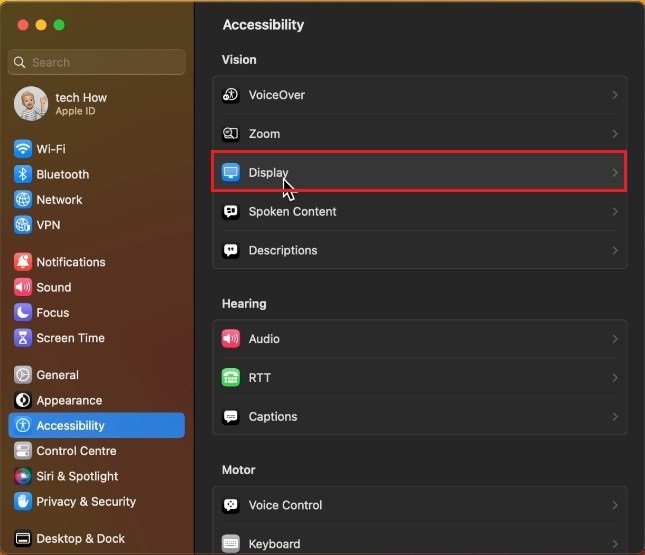This screenshot has width=645, height=555.
Task: Click the Zoom magnifier icon
Action: [x=231, y=134]
